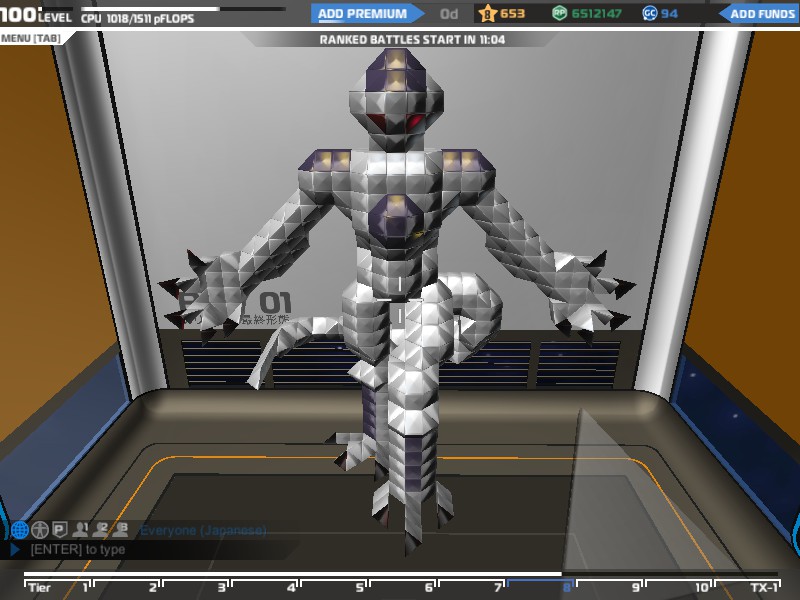Screen dimensions: 800x600
Task: Click the '0d' premium days remaining text
Action: 449,14
